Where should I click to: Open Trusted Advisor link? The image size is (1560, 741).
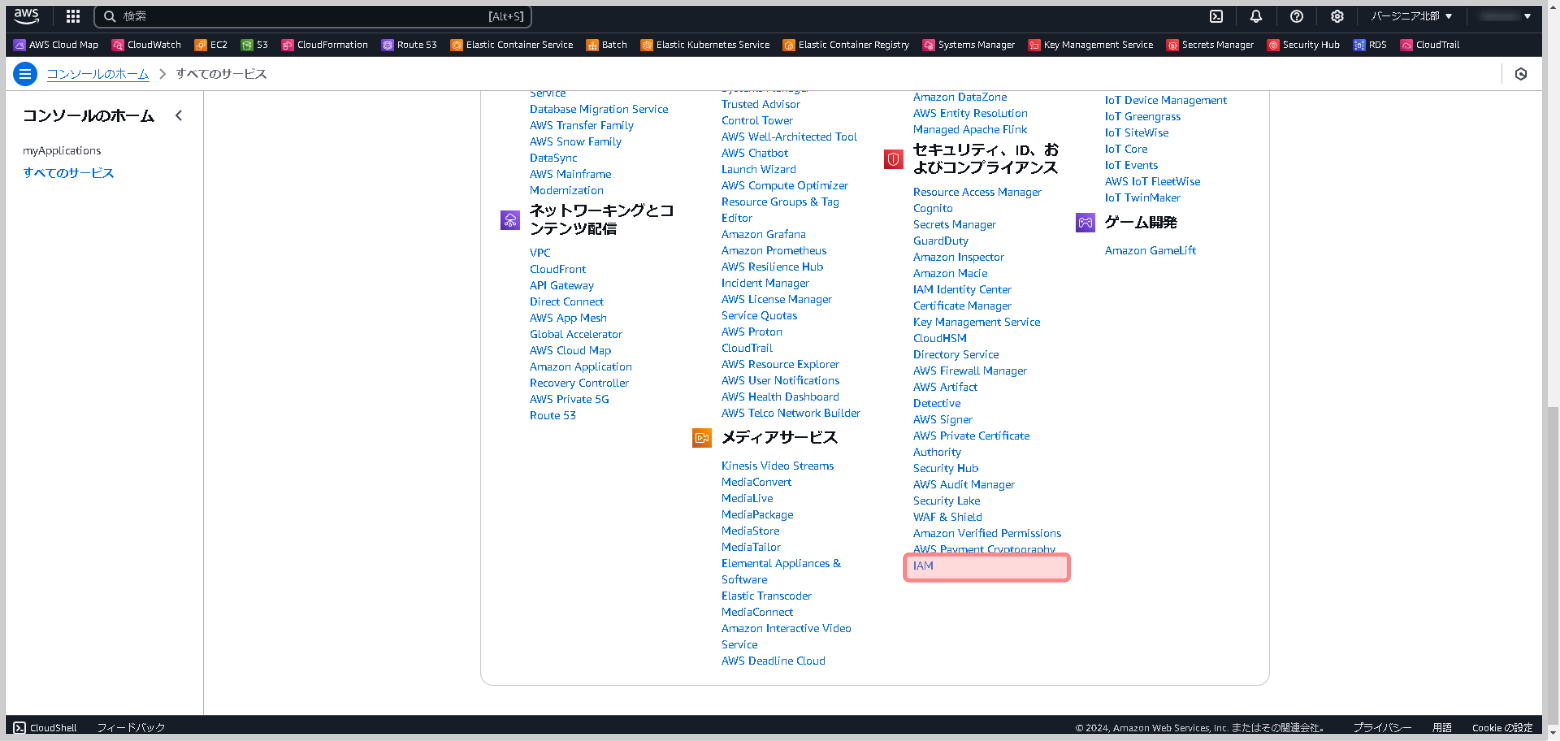coord(761,104)
